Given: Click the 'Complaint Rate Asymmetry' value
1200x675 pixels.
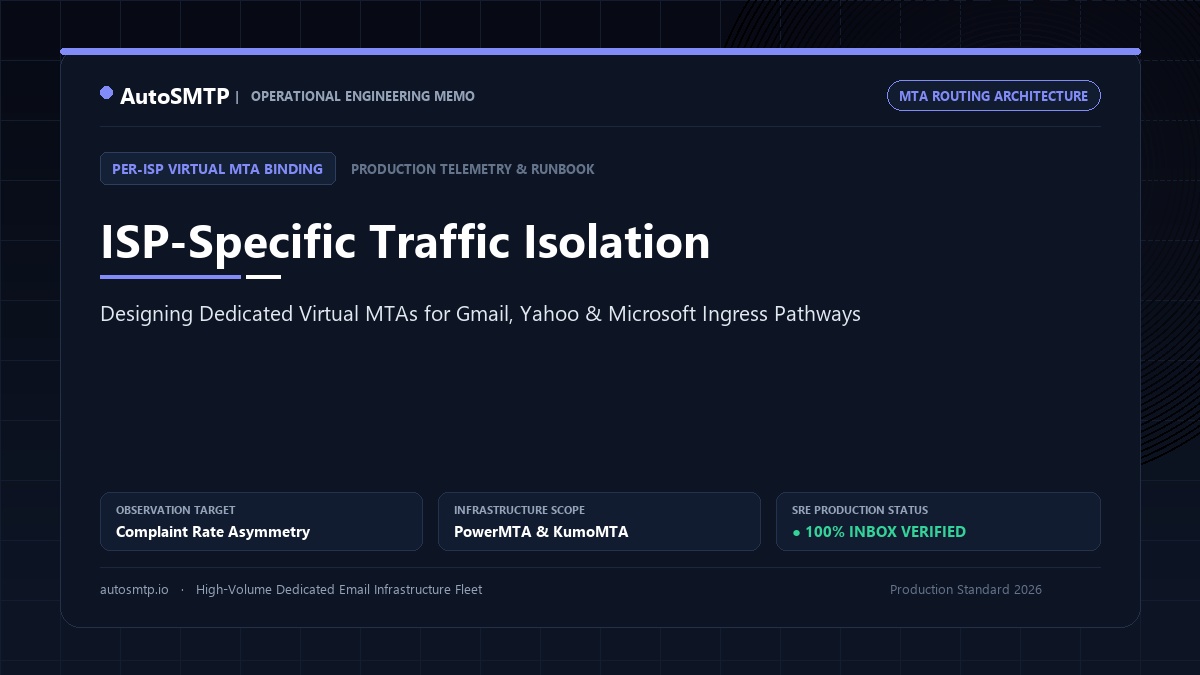Looking at the screenshot, I should click(x=213, y=532).
